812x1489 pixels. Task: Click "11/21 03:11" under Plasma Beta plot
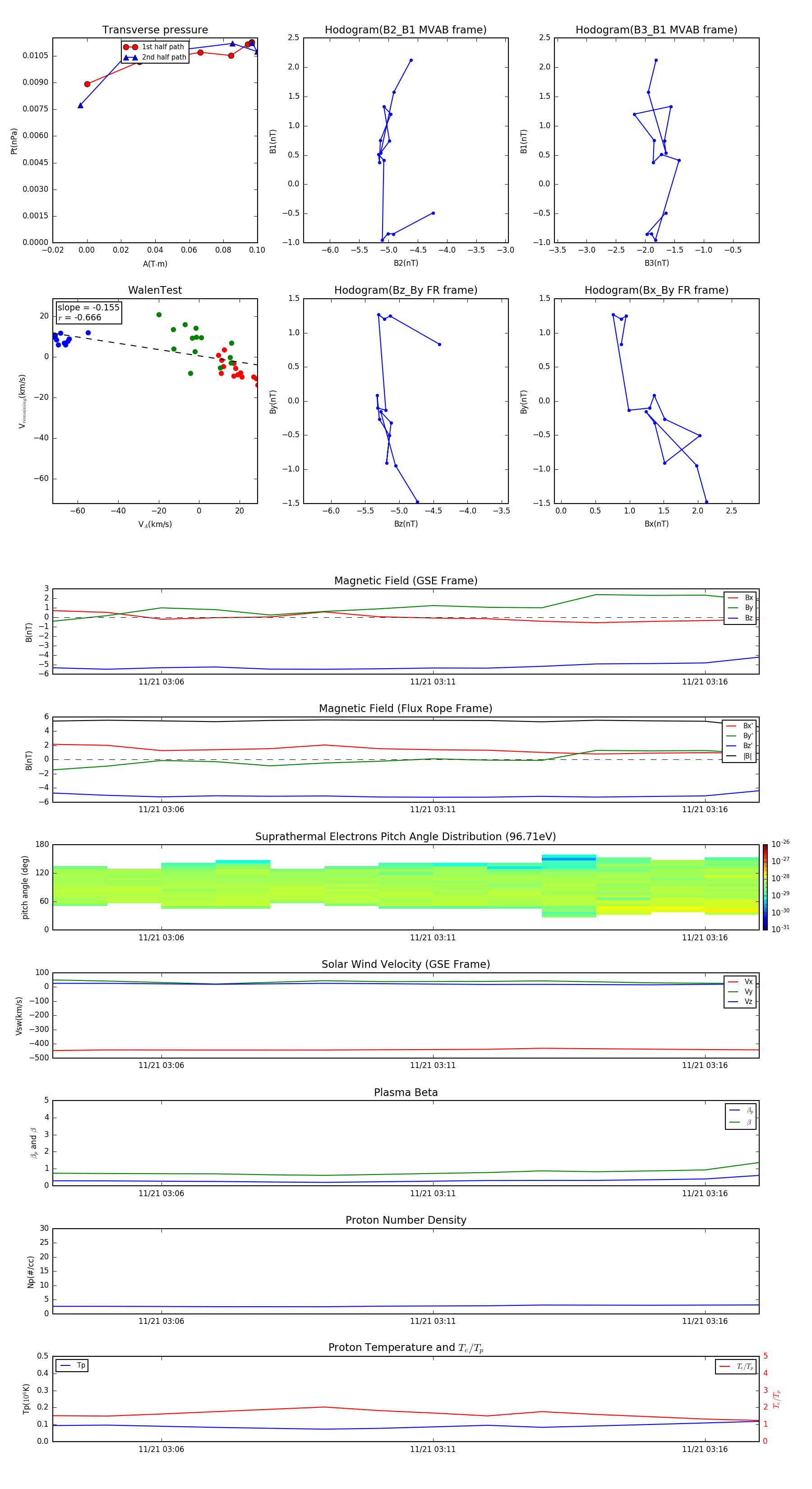433,1193
